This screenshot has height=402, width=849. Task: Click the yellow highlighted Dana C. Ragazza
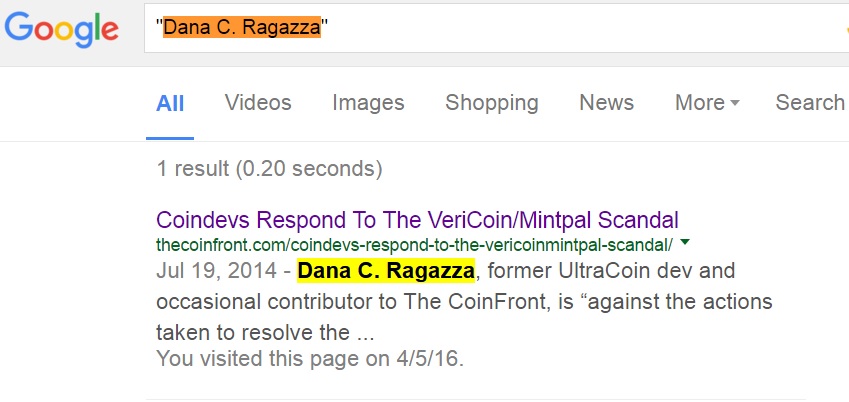(386, 271)
